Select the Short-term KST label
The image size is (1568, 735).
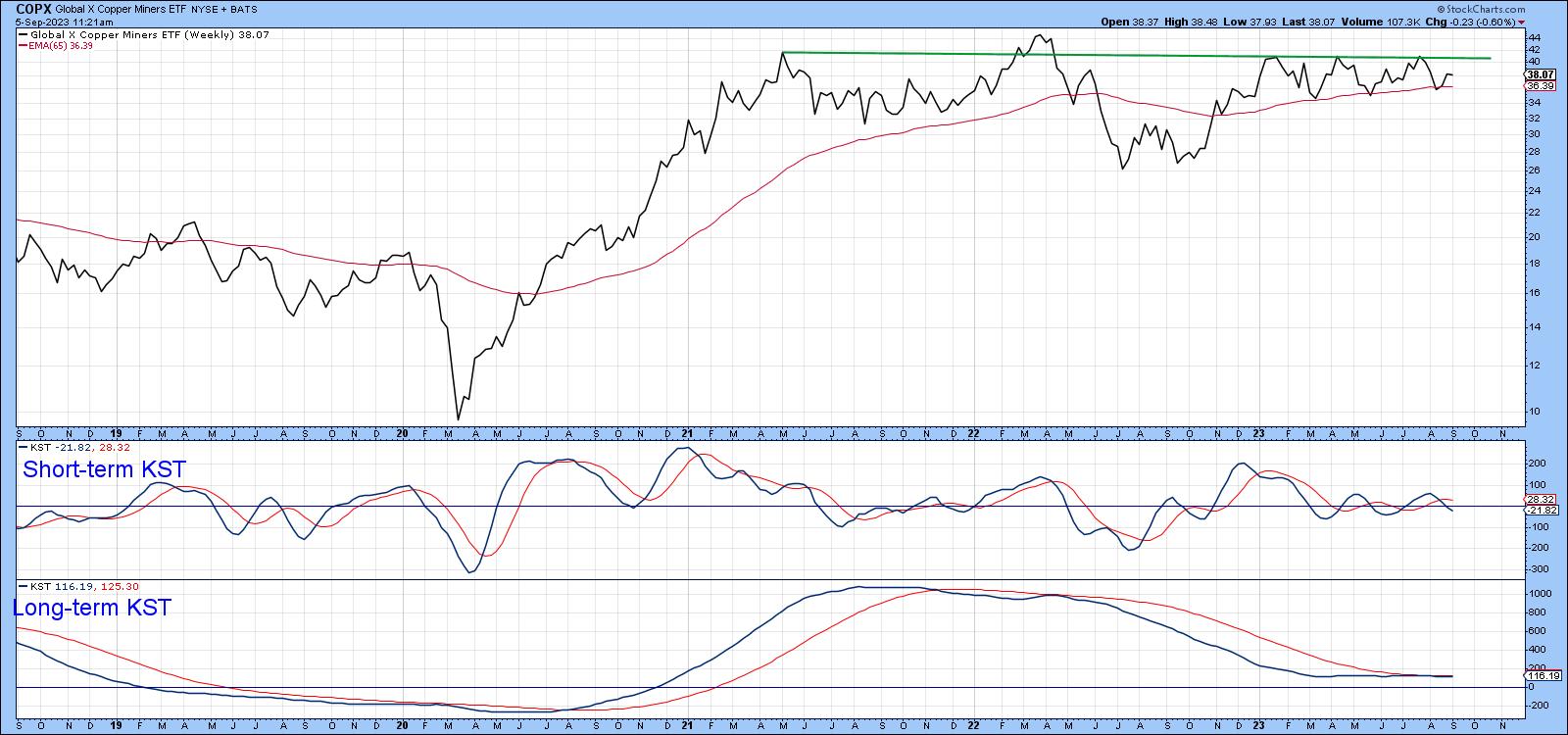tap(103, 470)
